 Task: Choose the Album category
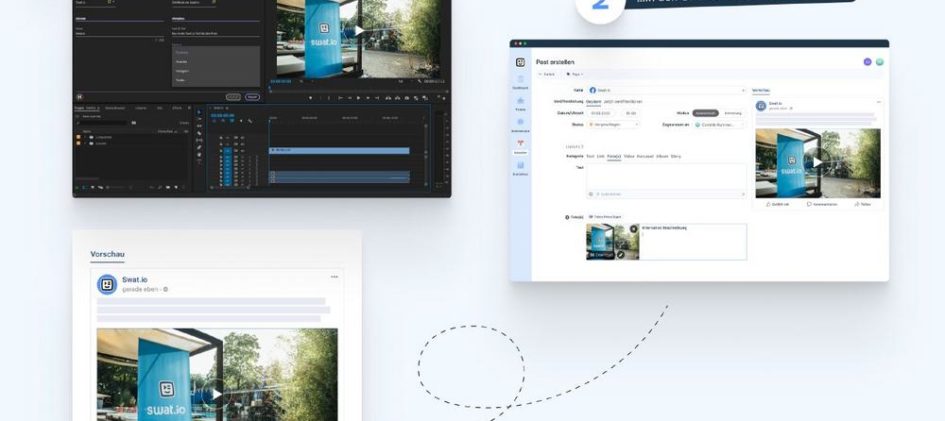click(662, 156)
